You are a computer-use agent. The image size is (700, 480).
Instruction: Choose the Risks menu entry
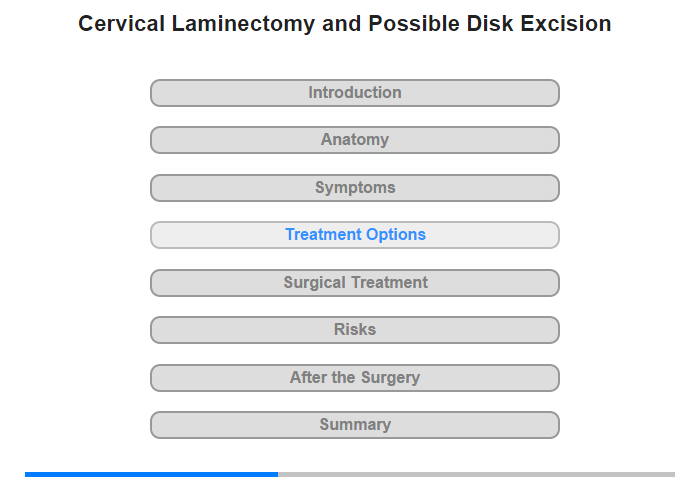(354, 330)
